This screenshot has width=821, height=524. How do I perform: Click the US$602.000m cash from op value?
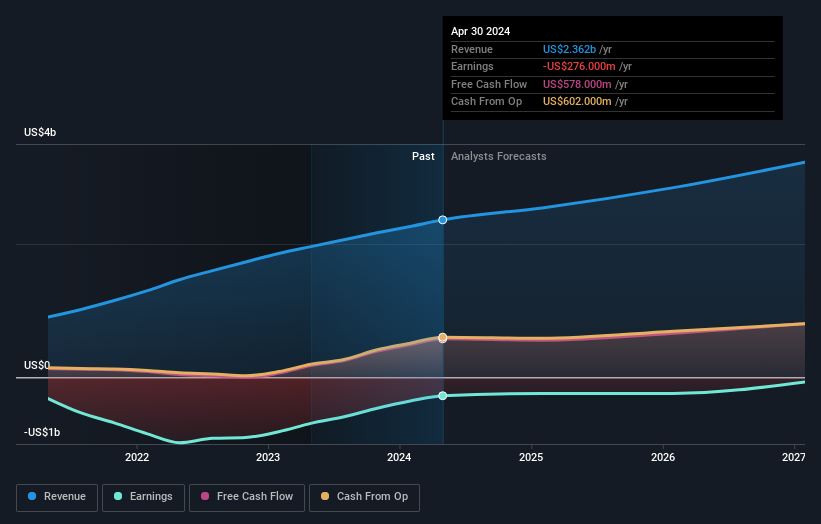(577, 102)
